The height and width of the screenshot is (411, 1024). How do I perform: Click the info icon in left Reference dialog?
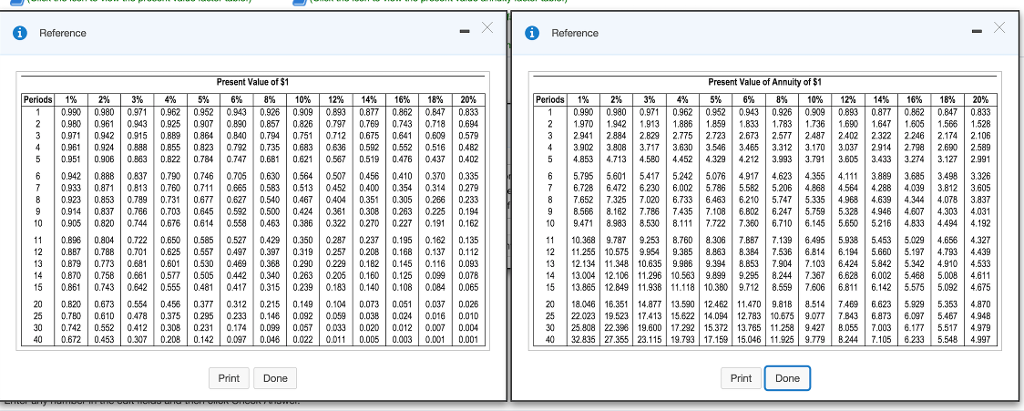pyautogui.click(x=22, y=33)
